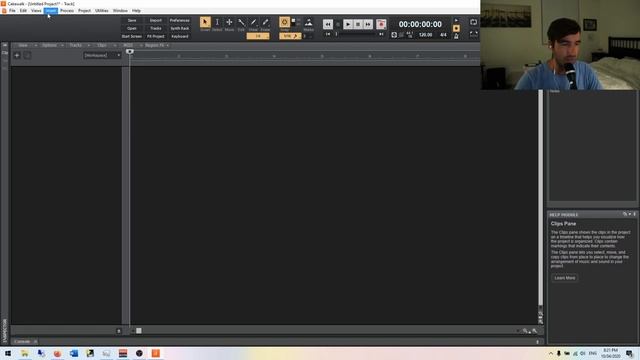Viewport: 640px width, 360px height.
Task: Select the Smart tool
Action: click(x=205, y=22)
